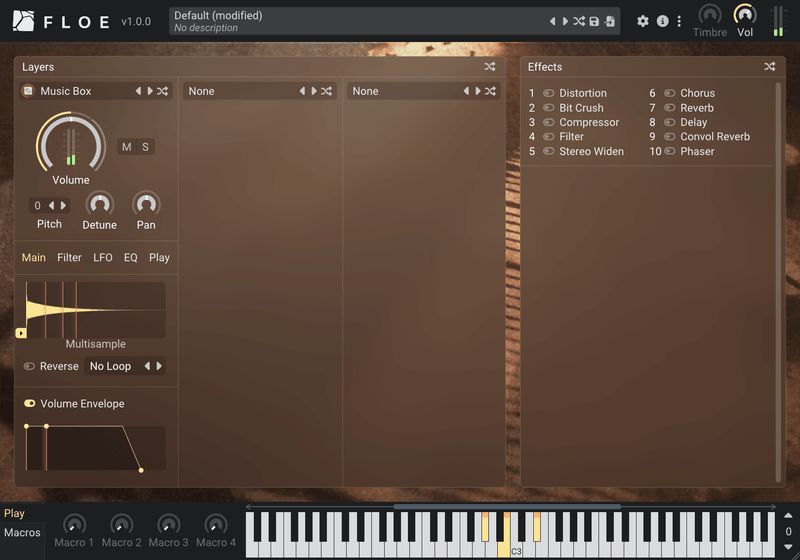
Task: Mute the Music Box layer
Action: tap(127, 147)
